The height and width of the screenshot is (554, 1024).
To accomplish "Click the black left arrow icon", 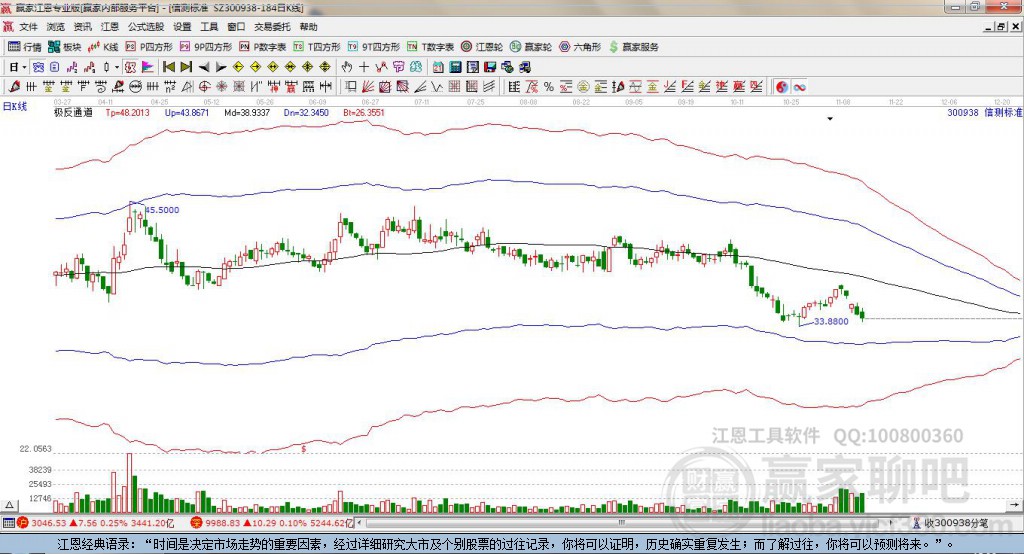I will (204, 67).
